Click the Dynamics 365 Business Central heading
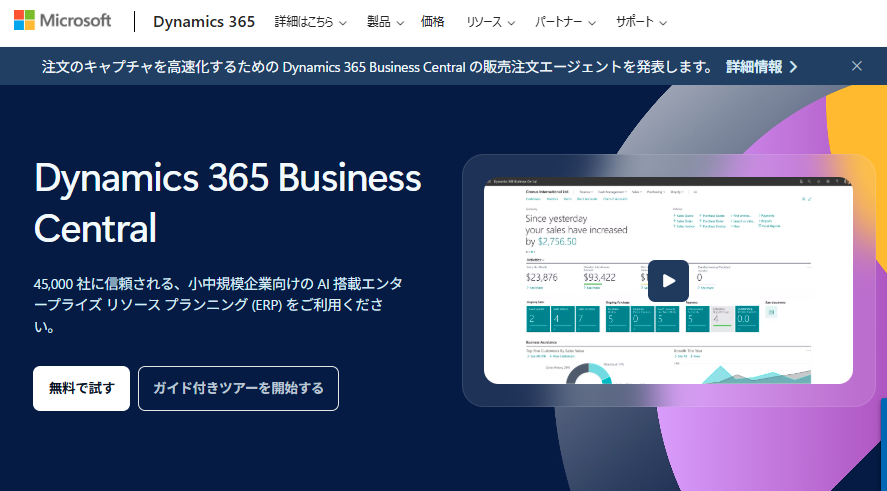887x491 pixels. (227, 203)
